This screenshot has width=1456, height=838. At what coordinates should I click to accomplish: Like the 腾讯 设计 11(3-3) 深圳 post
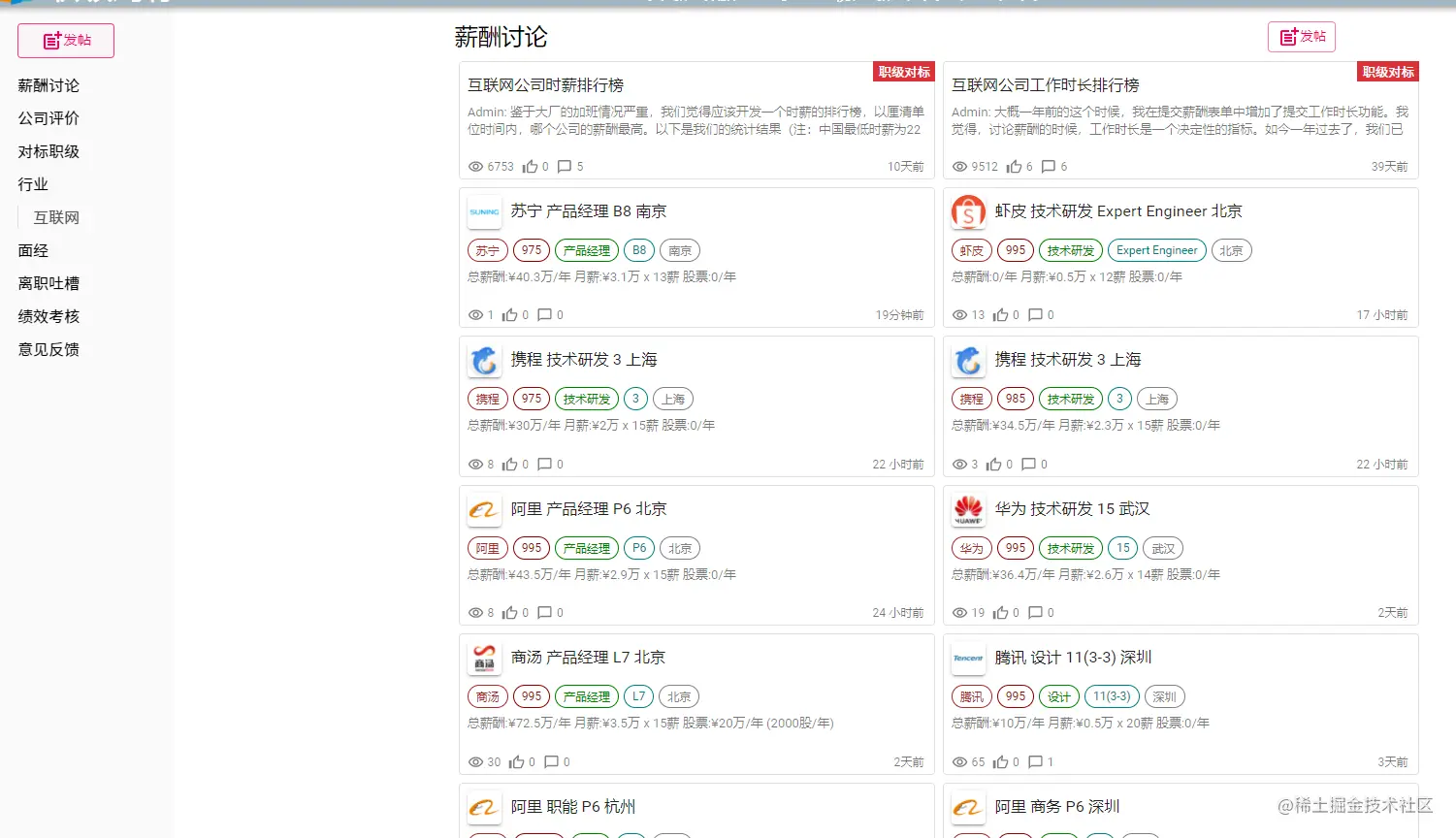coord(1001,762)
